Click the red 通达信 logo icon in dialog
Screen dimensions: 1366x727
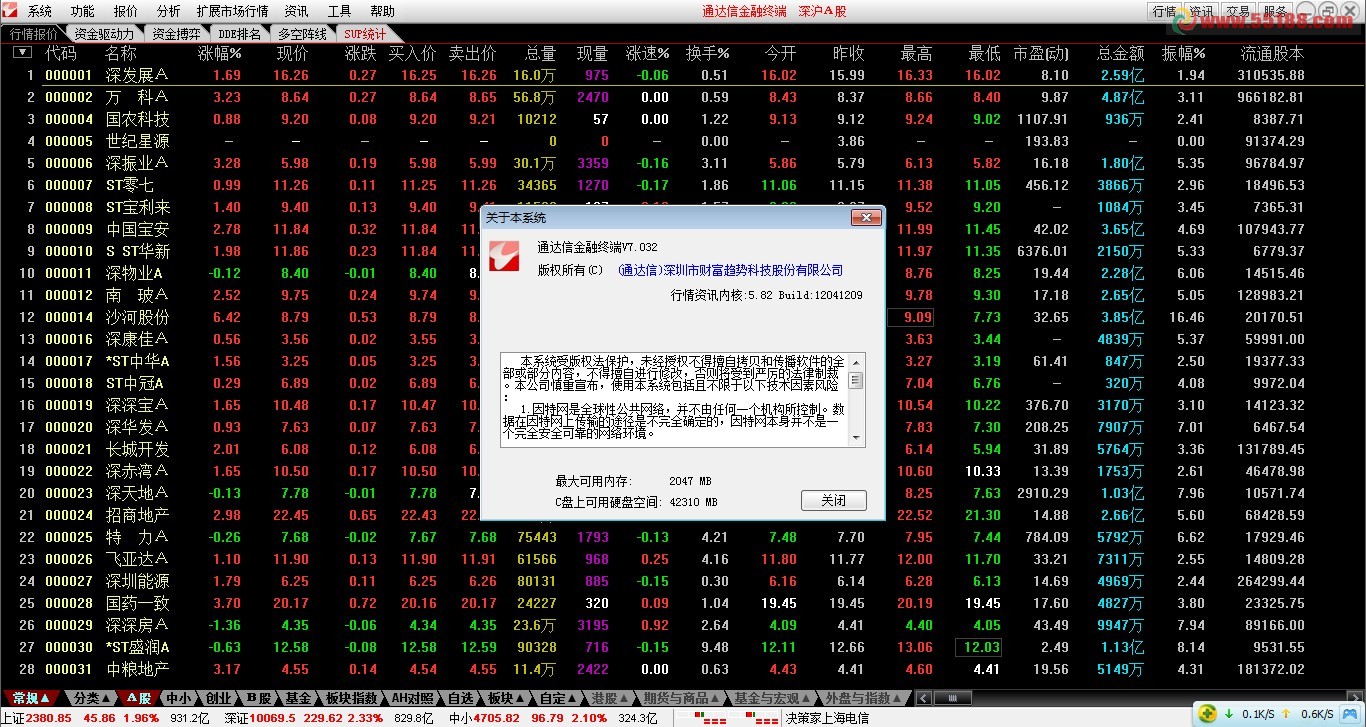click(505, 257)
